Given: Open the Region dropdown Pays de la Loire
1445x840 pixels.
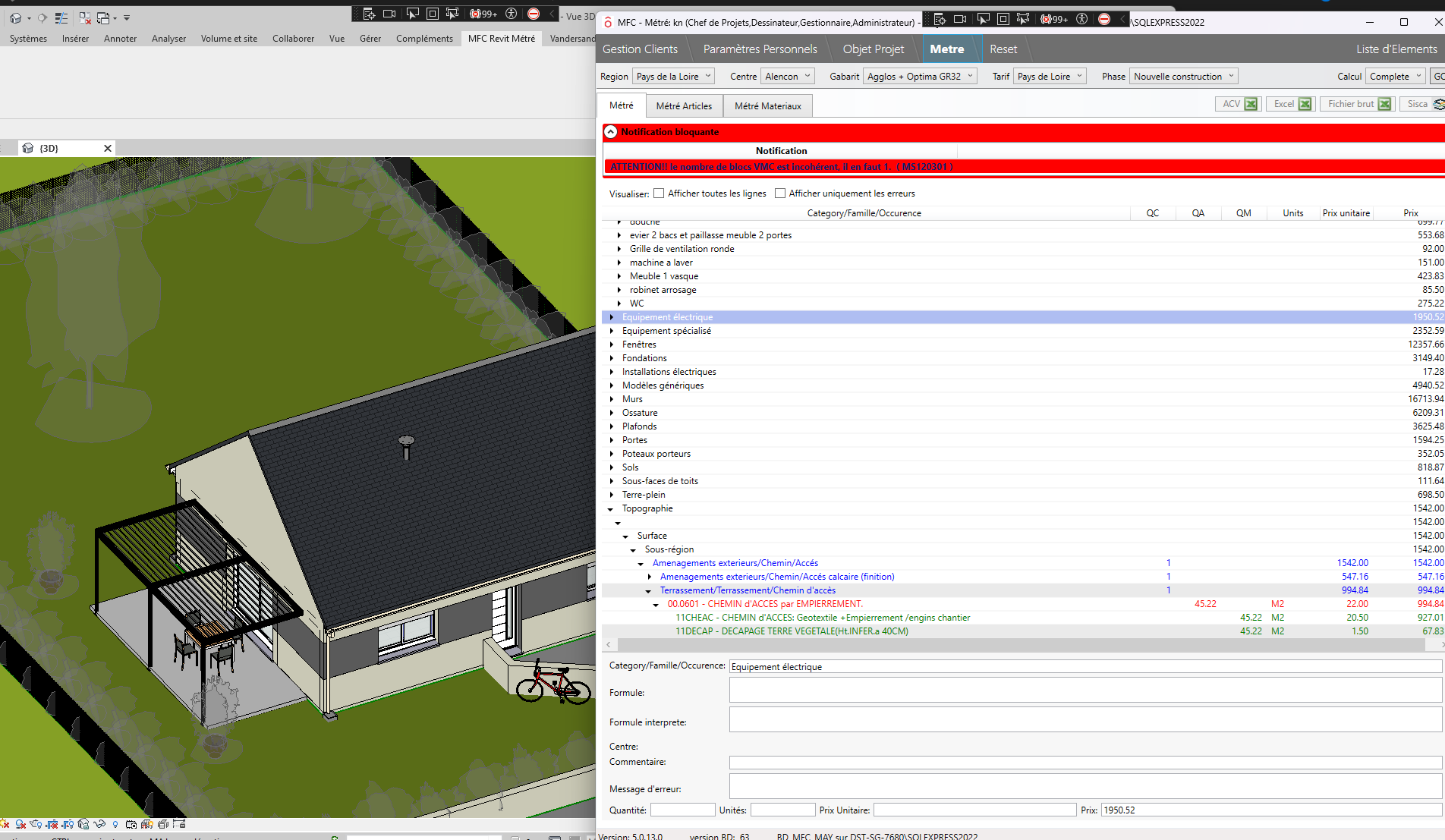Looking at the screenshot, I should click(673, 77).
